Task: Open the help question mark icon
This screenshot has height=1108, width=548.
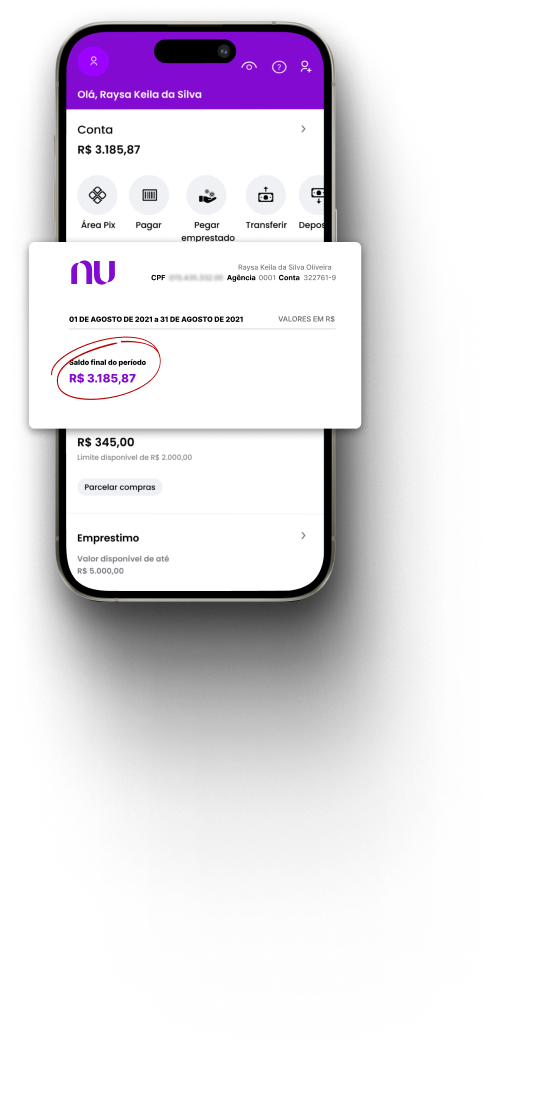Action: tap(279, 67)
